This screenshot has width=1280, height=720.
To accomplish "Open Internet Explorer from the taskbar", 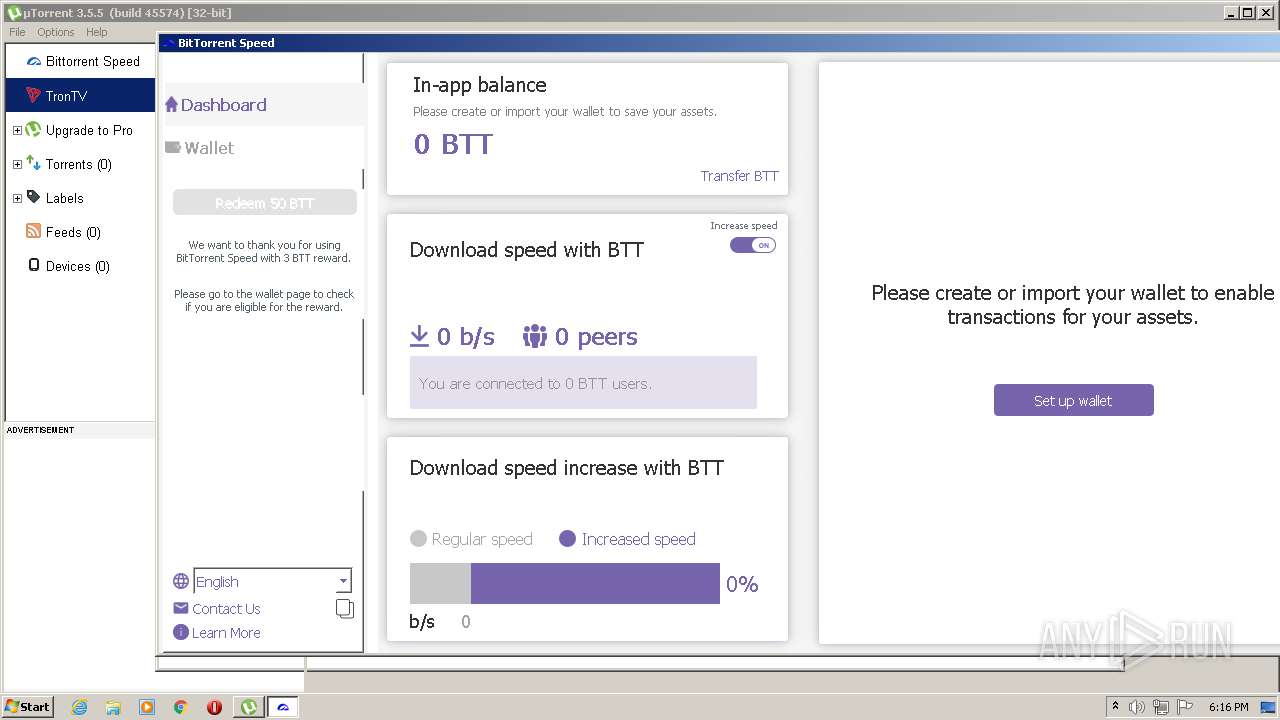I will tap(79, 707).
